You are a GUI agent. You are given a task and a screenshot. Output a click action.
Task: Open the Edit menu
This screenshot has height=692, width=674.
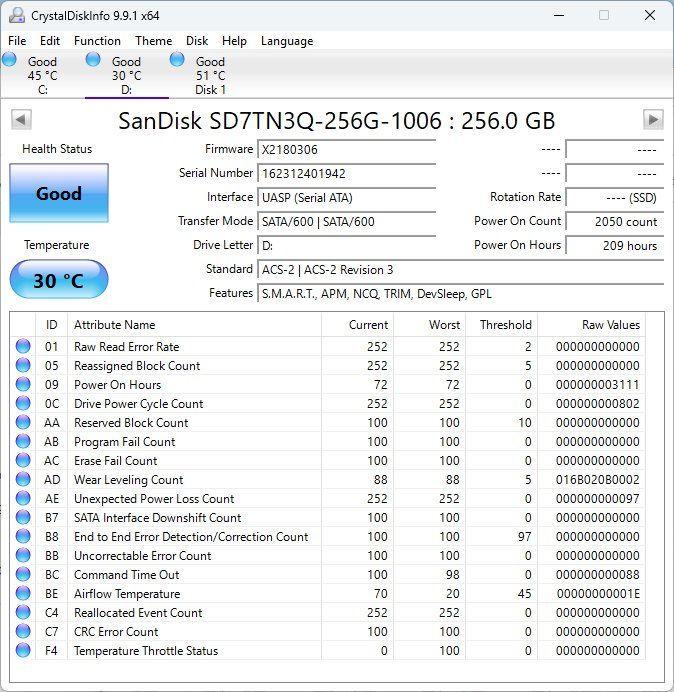tap(49, 41)
